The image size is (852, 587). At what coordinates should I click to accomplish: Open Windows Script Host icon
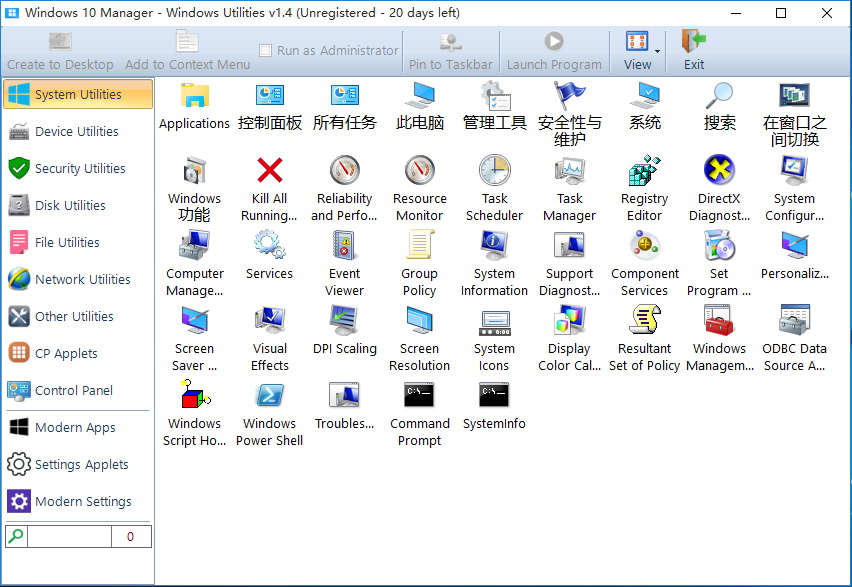pos(195,394)
